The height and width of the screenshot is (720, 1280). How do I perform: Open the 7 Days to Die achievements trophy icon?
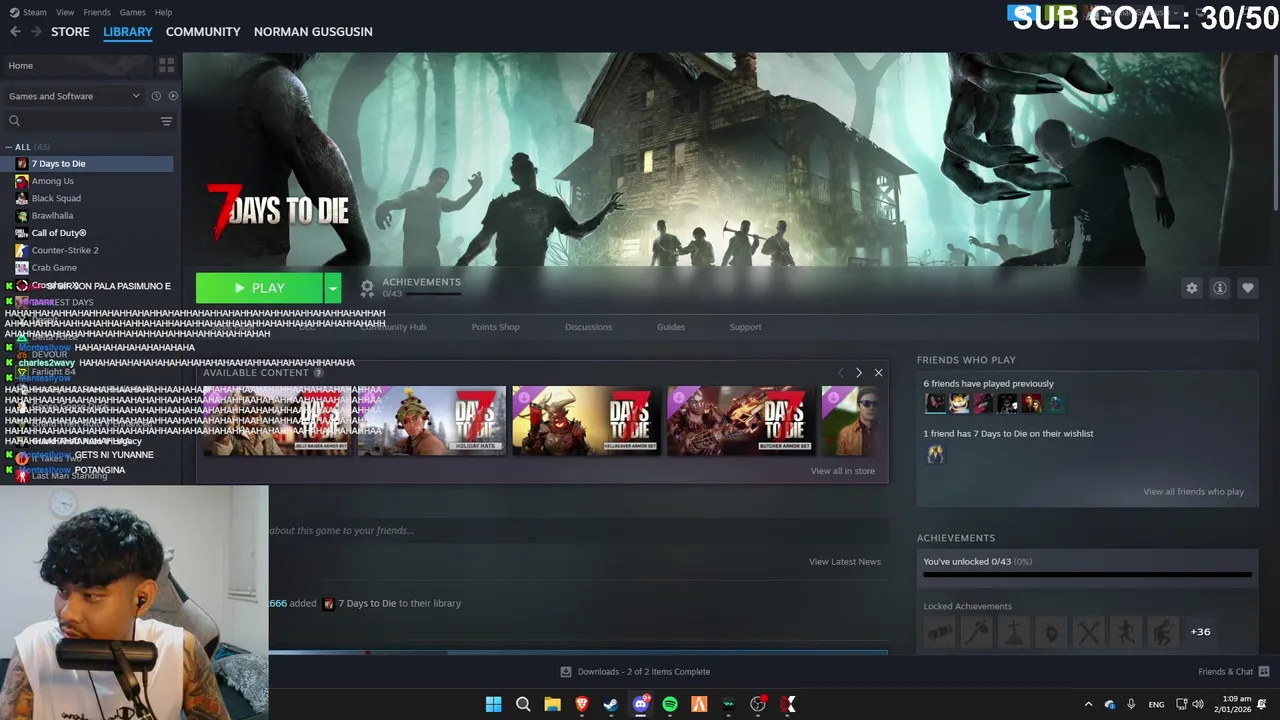[367, 288]
